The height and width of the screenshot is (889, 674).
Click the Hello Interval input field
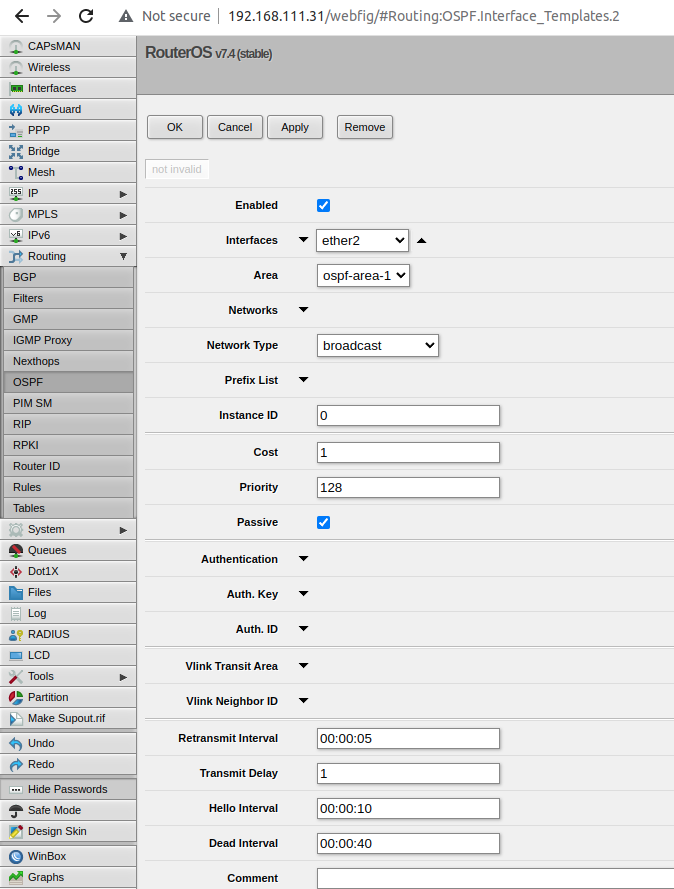(408, 808)
